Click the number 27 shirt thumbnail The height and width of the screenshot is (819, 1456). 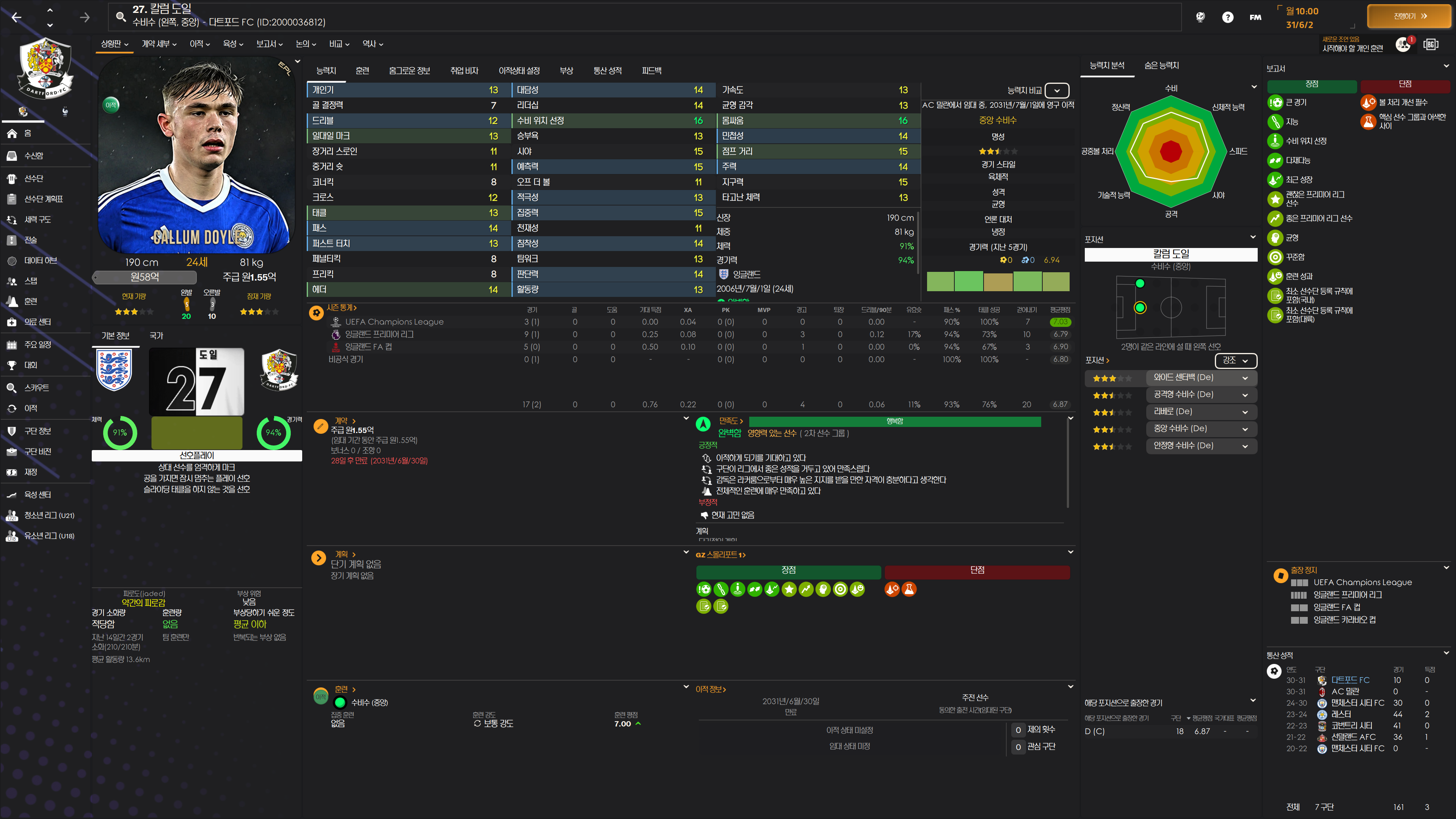197,382
